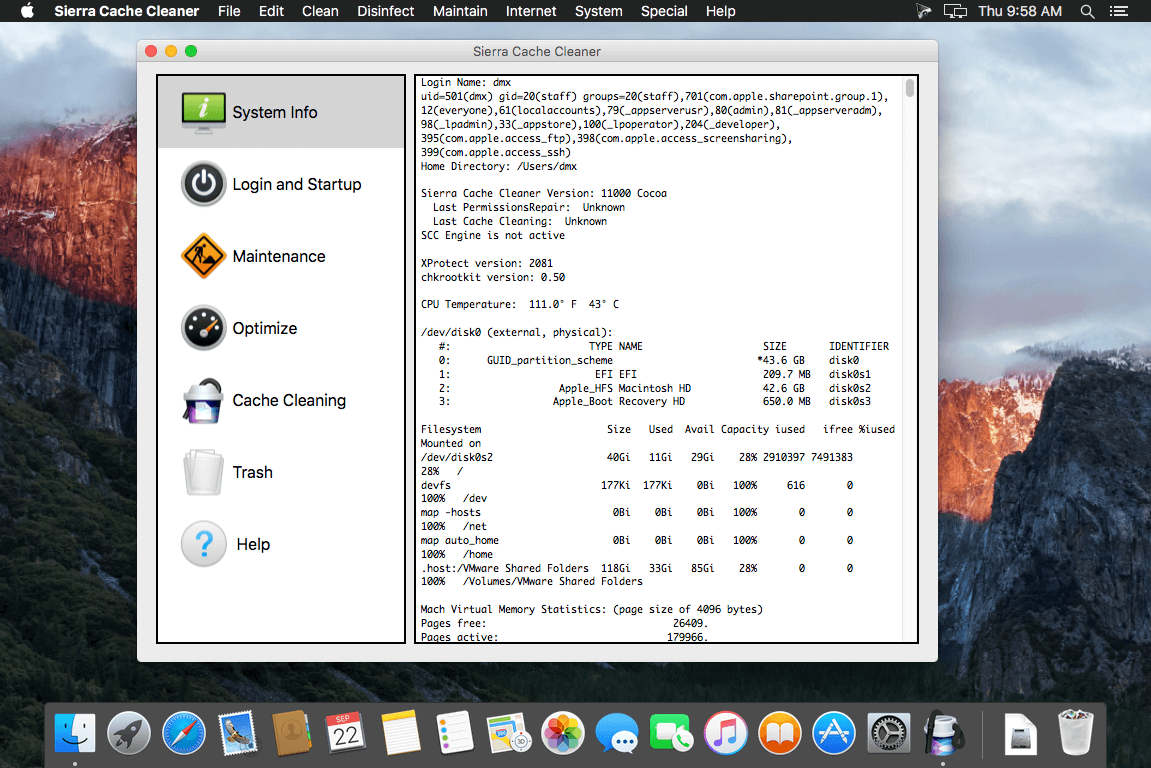Open Calendar showing 22 in Dock
1151x768 pixels.
pos(346,733)
